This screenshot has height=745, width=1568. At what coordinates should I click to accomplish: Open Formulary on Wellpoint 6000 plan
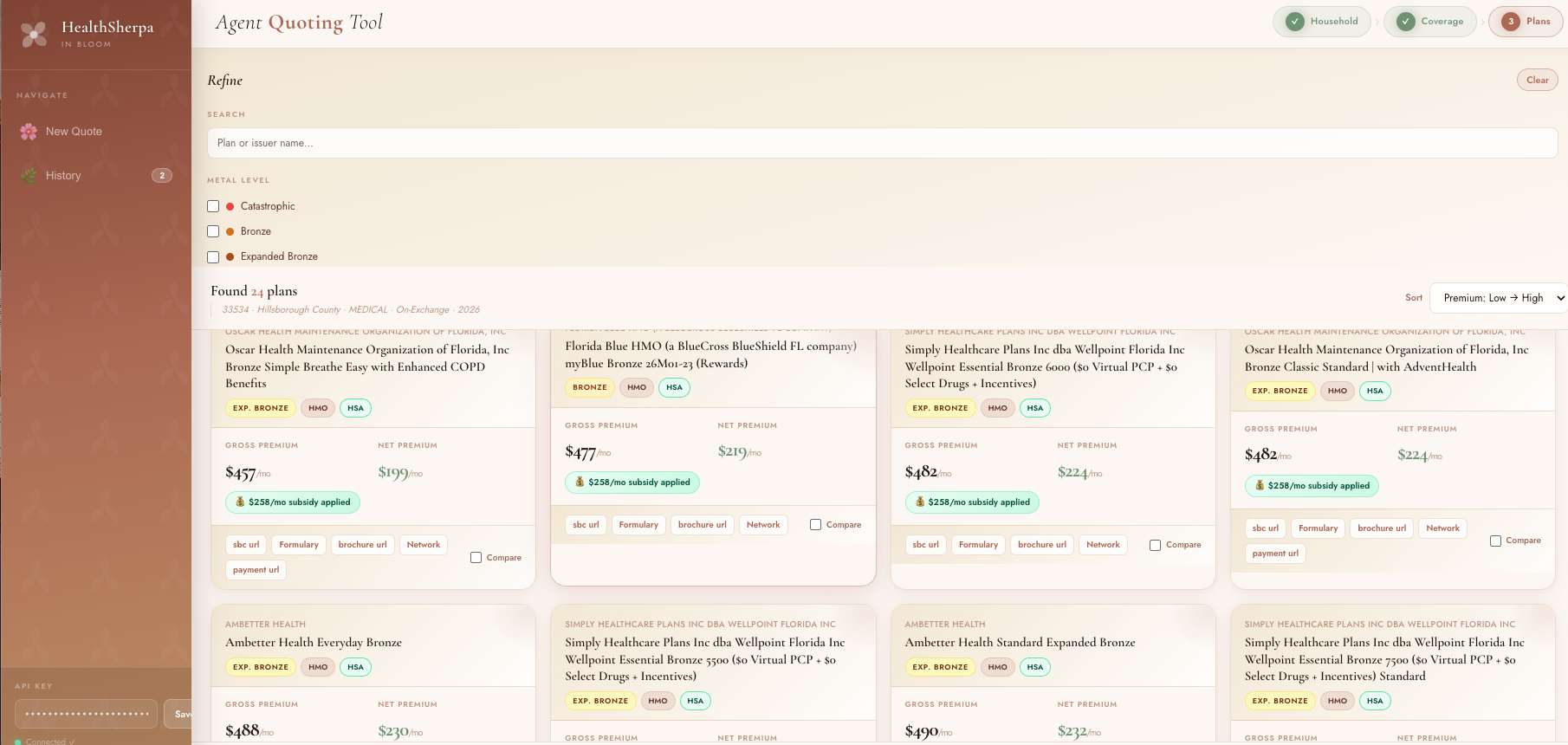pos(979,545)
